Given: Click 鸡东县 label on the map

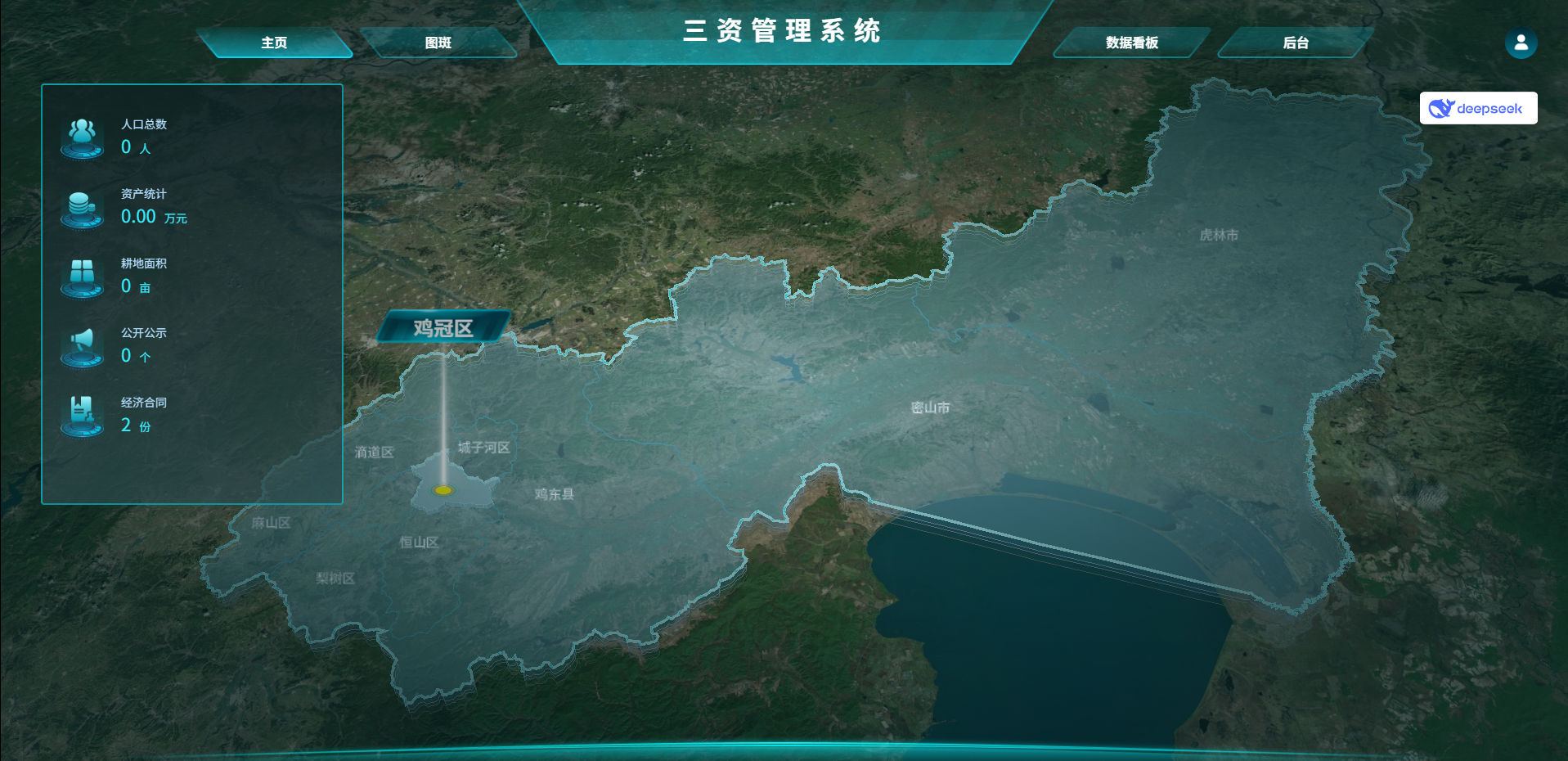Looking at the screenshot, I should (x=554, y=494).
